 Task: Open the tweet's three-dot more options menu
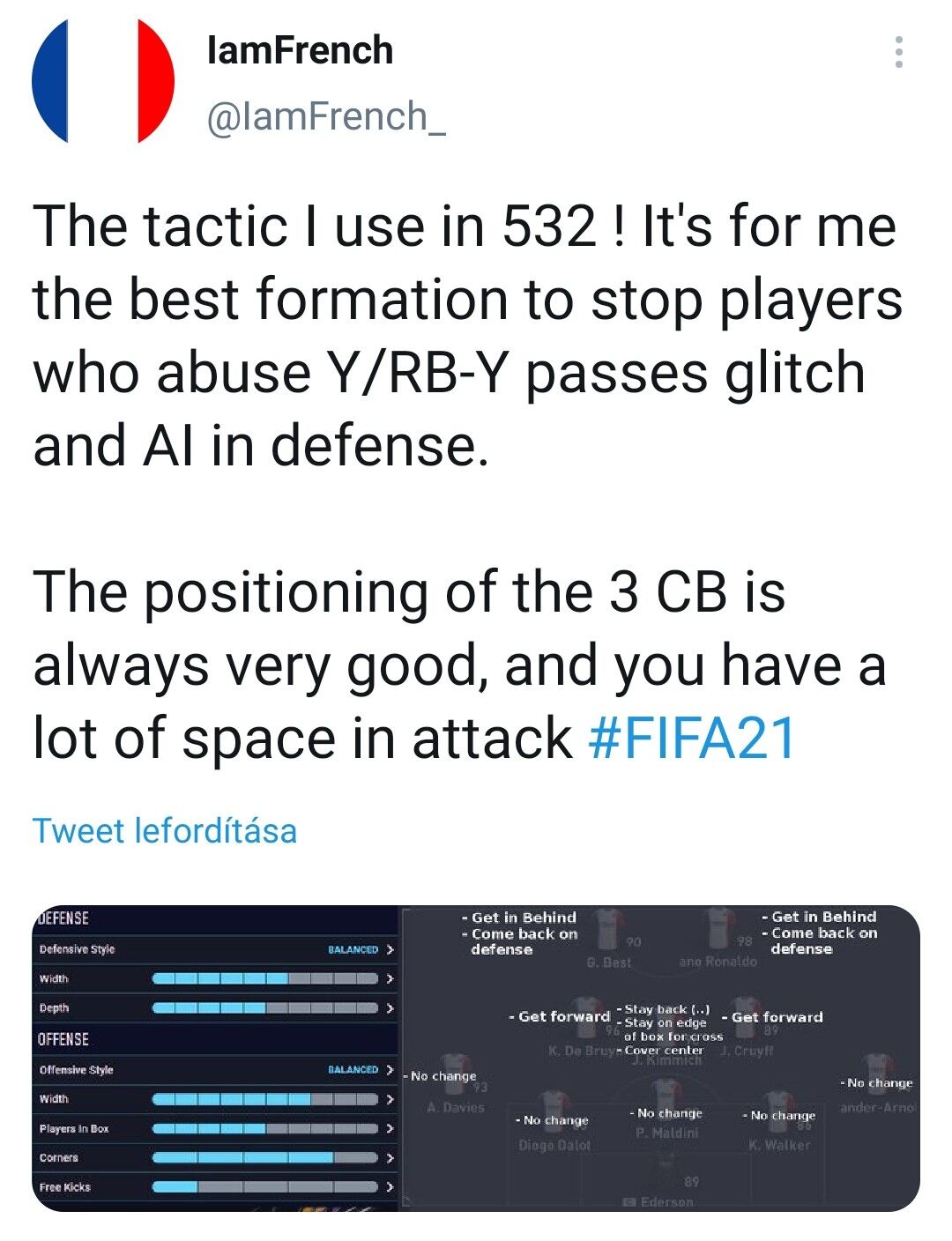pos(898,53)
